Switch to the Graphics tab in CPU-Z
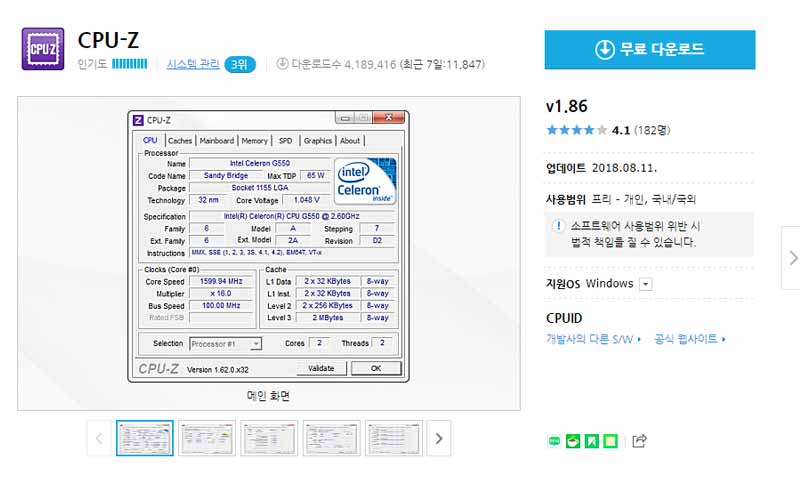The width and height of the screenshot is (800, 498). click(x=318, y=141)
